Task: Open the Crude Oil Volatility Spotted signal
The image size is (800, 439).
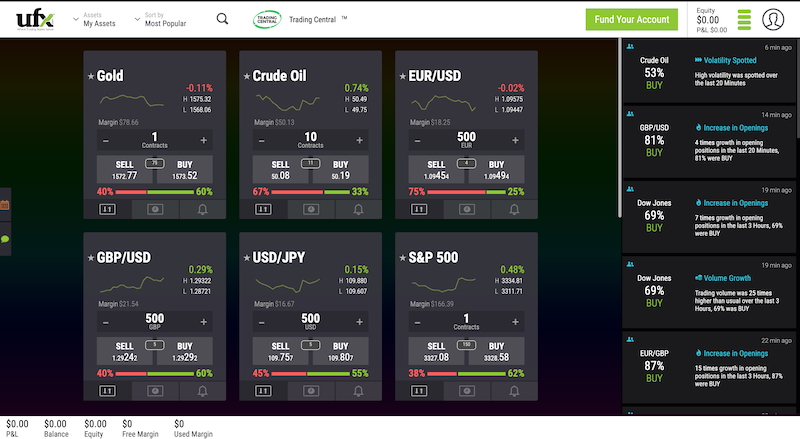Action: (x=709, y=71)
